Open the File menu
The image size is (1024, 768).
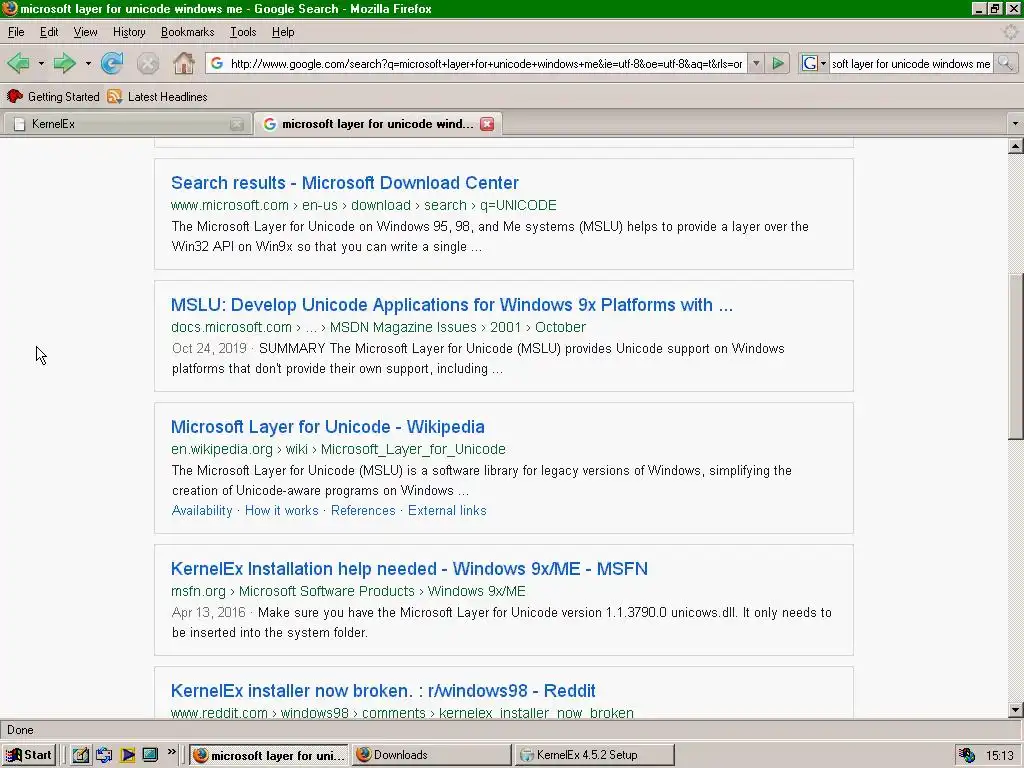[x=16, y=32]
